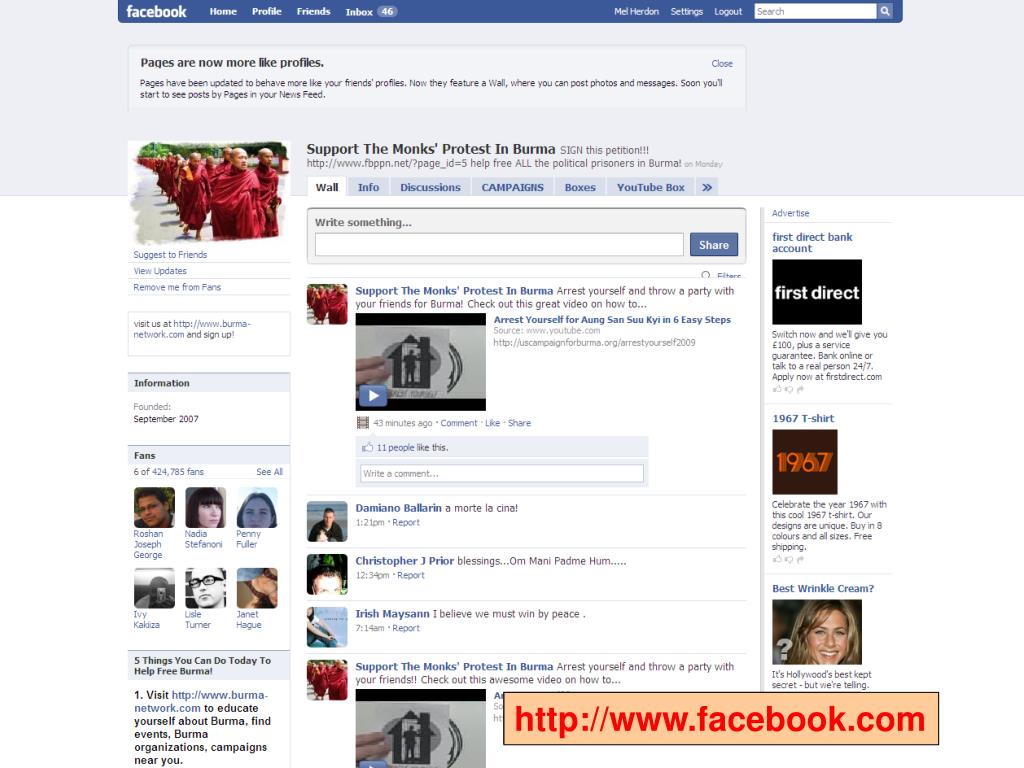The image size is (1024, 768).
Task: Click the Advertise link
Action: point(790,213)
